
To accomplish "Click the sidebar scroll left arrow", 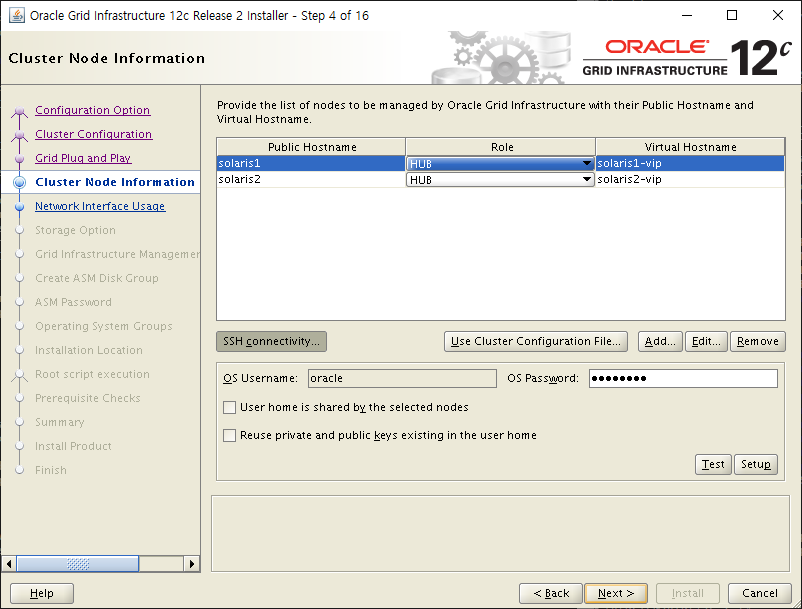I will coord(9,565).
